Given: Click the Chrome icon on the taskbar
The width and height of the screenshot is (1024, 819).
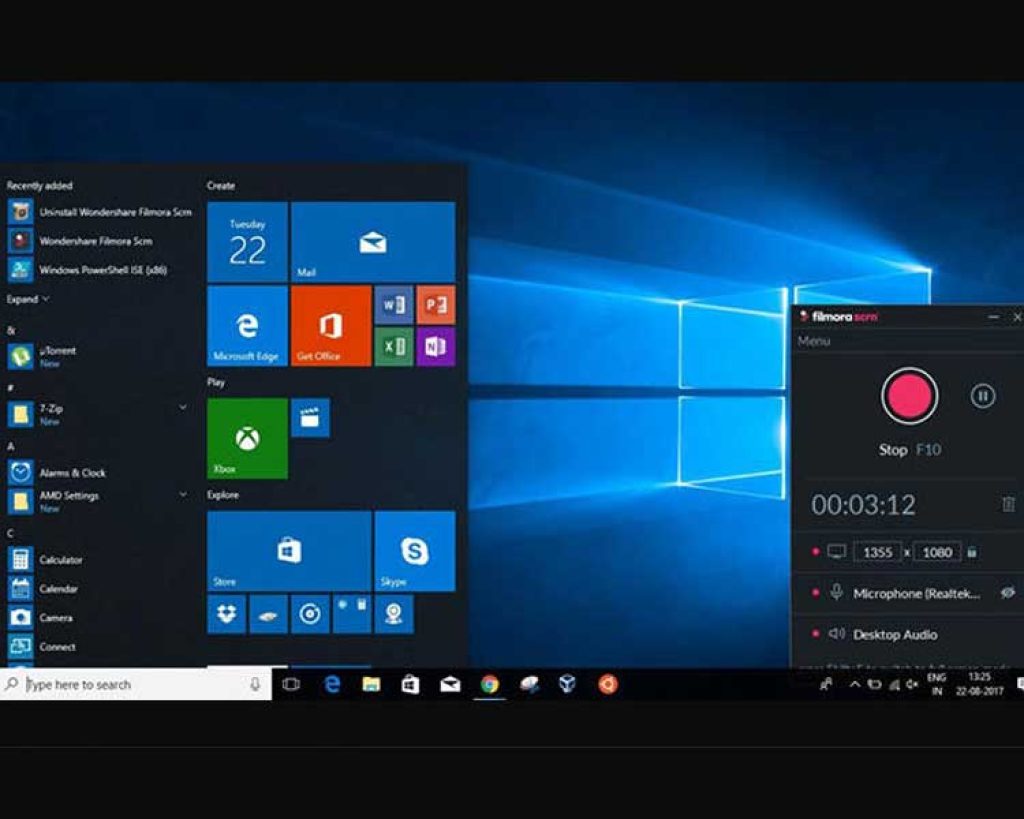Looking at the screenshot, I should [489, 684].
